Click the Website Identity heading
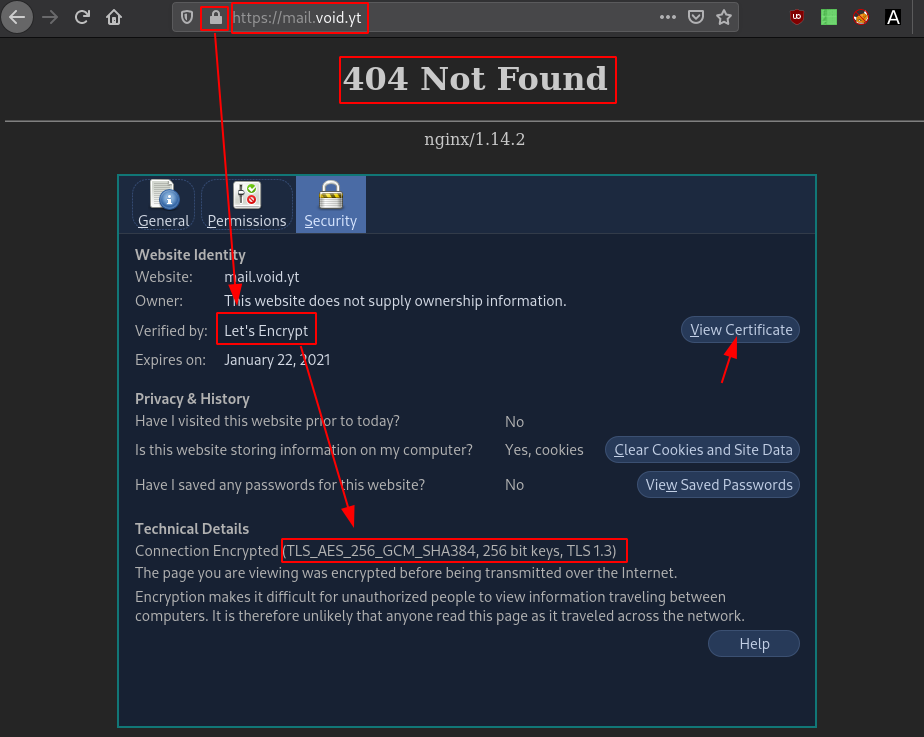Viewport: 924px width, 737px height. 190,255
